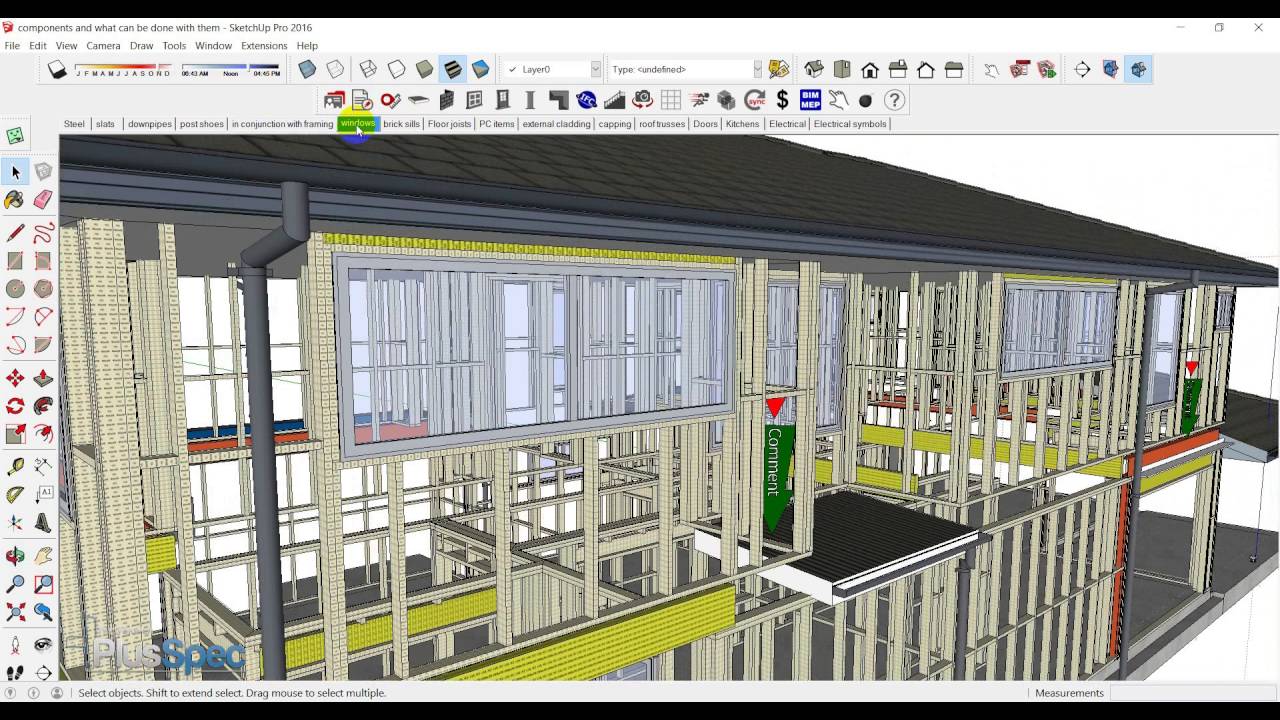Choose the Push/Pull tool
Screen dimensions: 1280x720
coord(43,378)
